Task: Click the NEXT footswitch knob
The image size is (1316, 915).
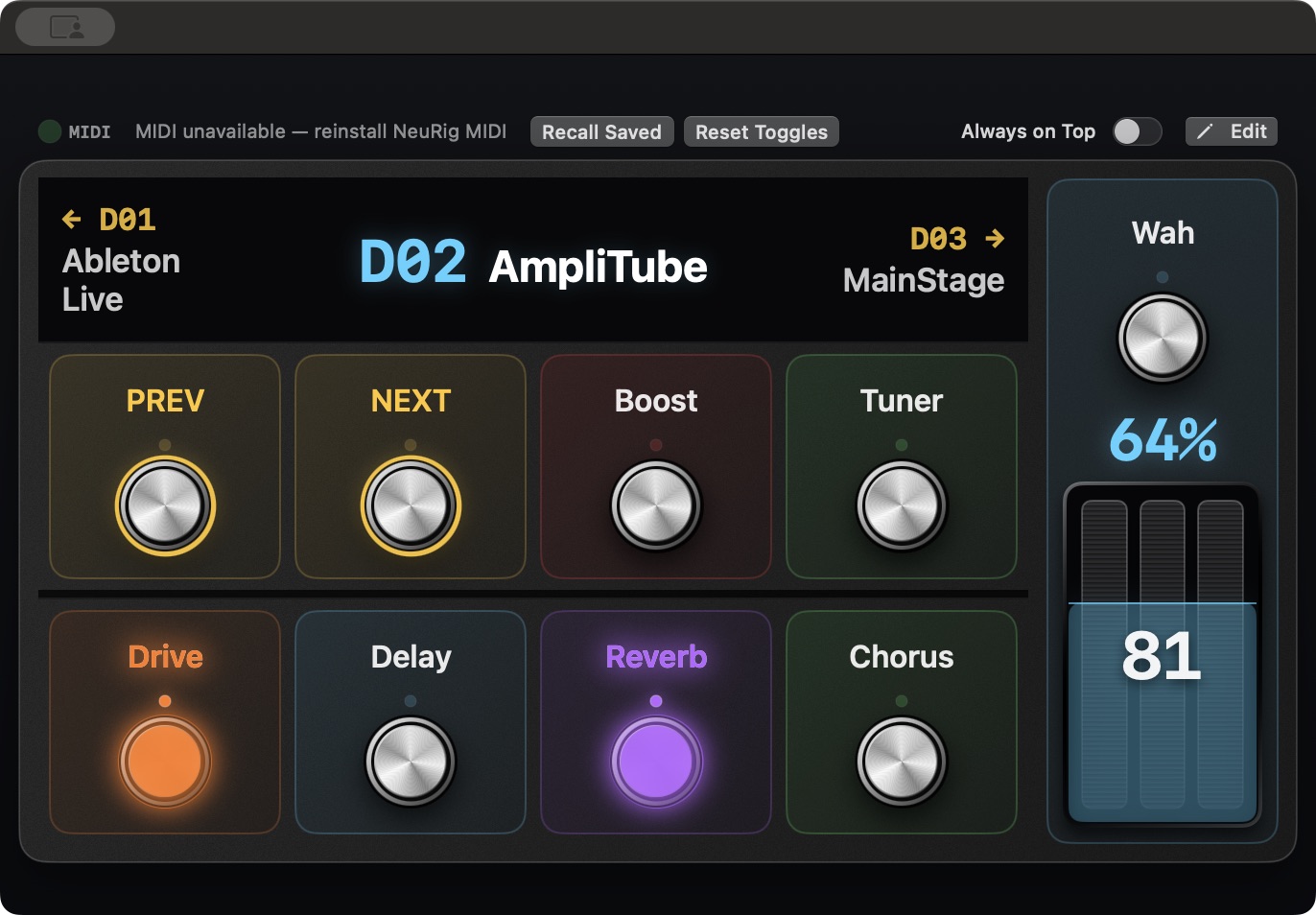Action: pos(411,505)
